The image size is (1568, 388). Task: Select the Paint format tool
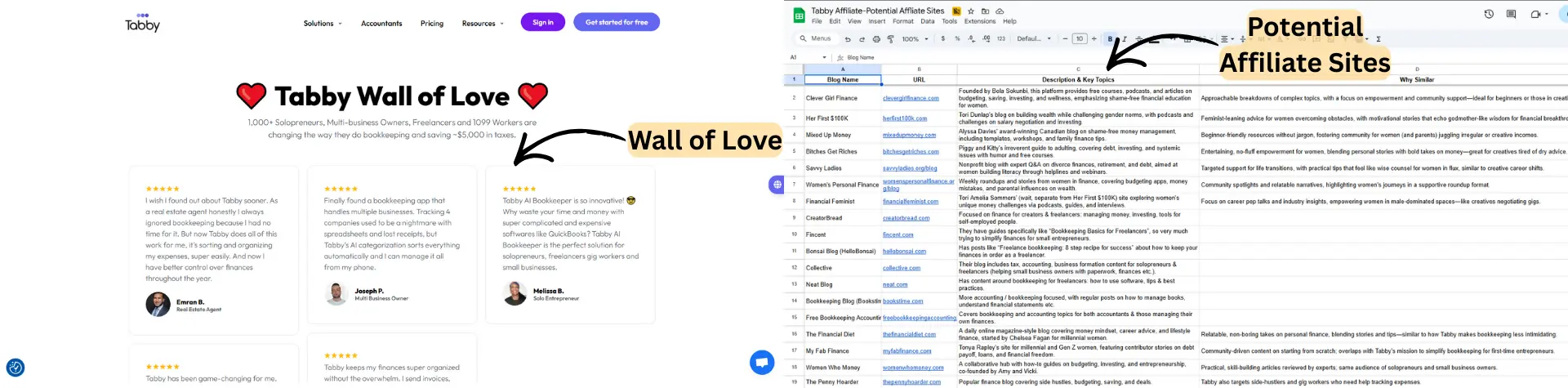click(890, 39)
